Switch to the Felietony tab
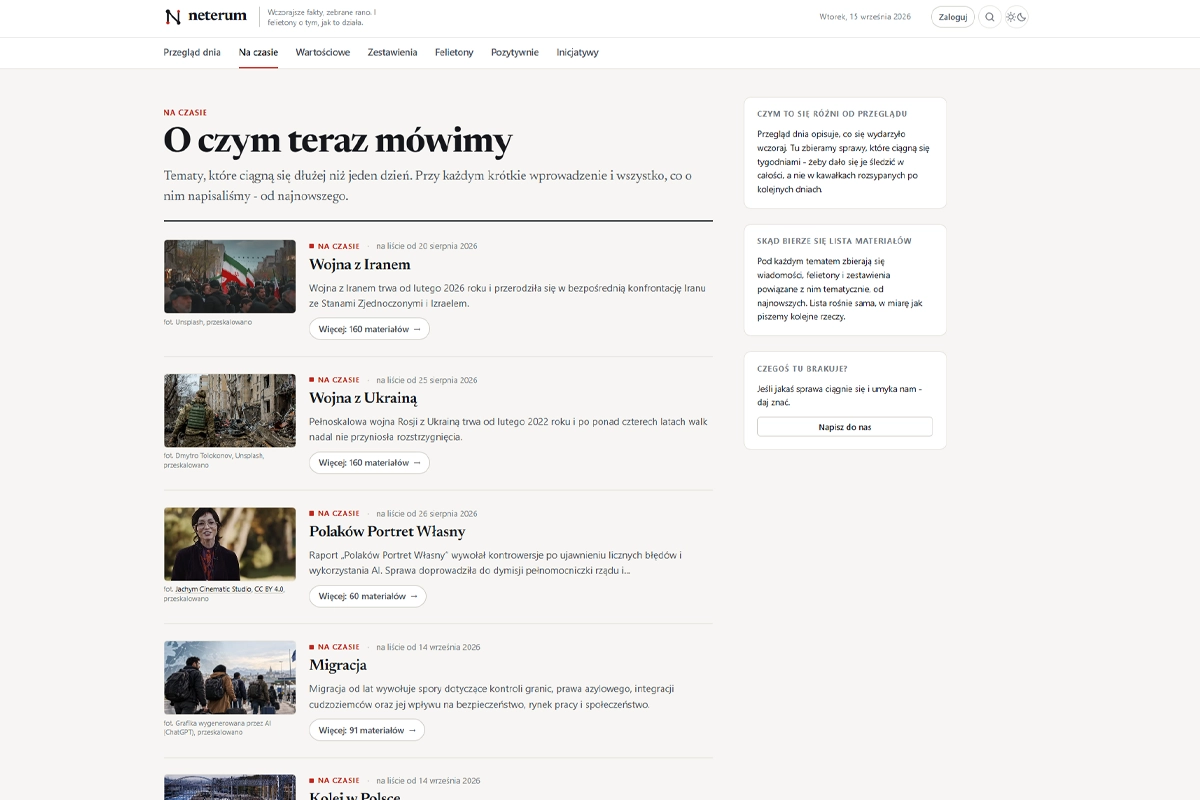The height and width of the screenshot is (800, 1200). (x=454, y=52)
